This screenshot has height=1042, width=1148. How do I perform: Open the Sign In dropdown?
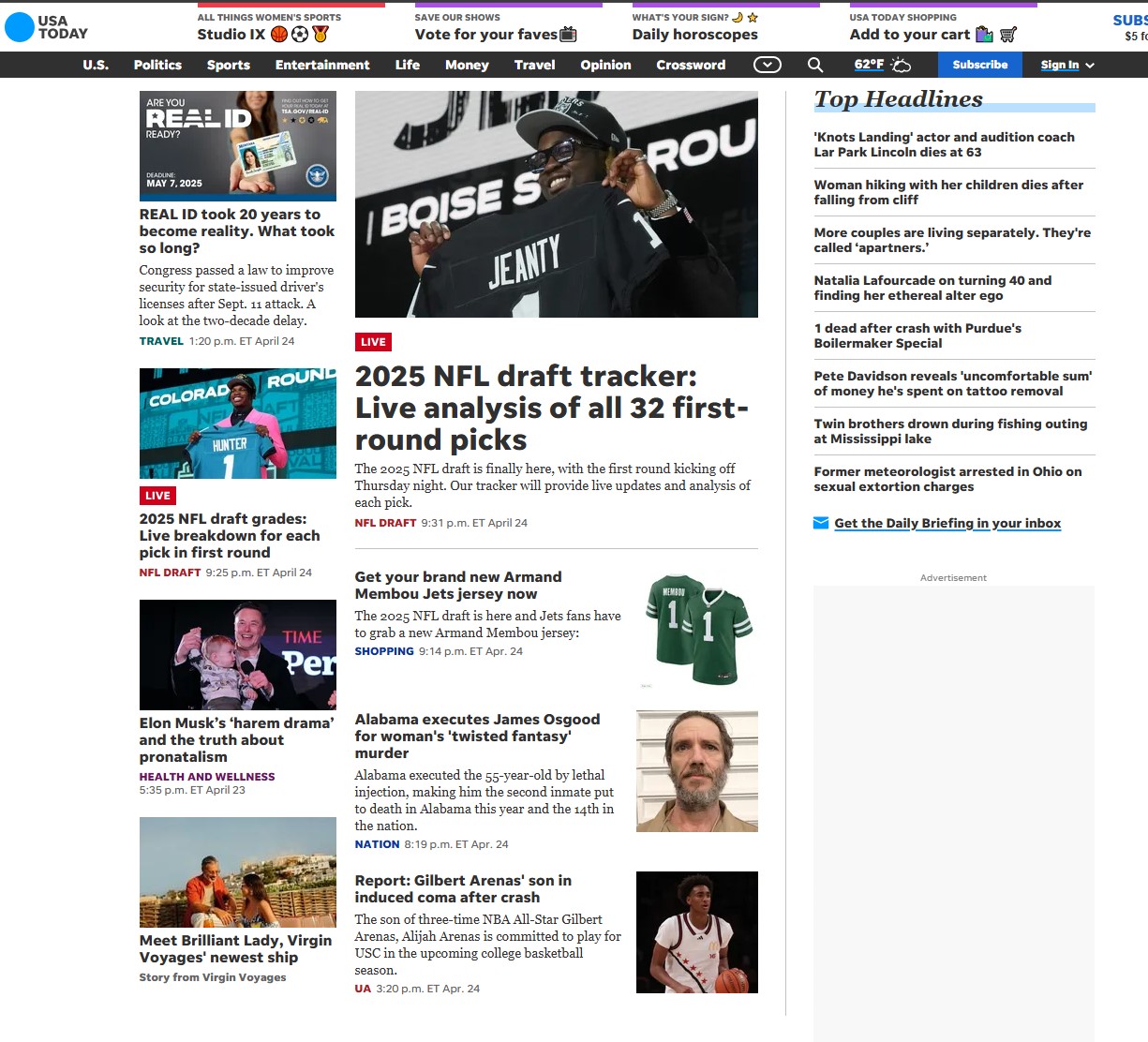[1067, 65]
